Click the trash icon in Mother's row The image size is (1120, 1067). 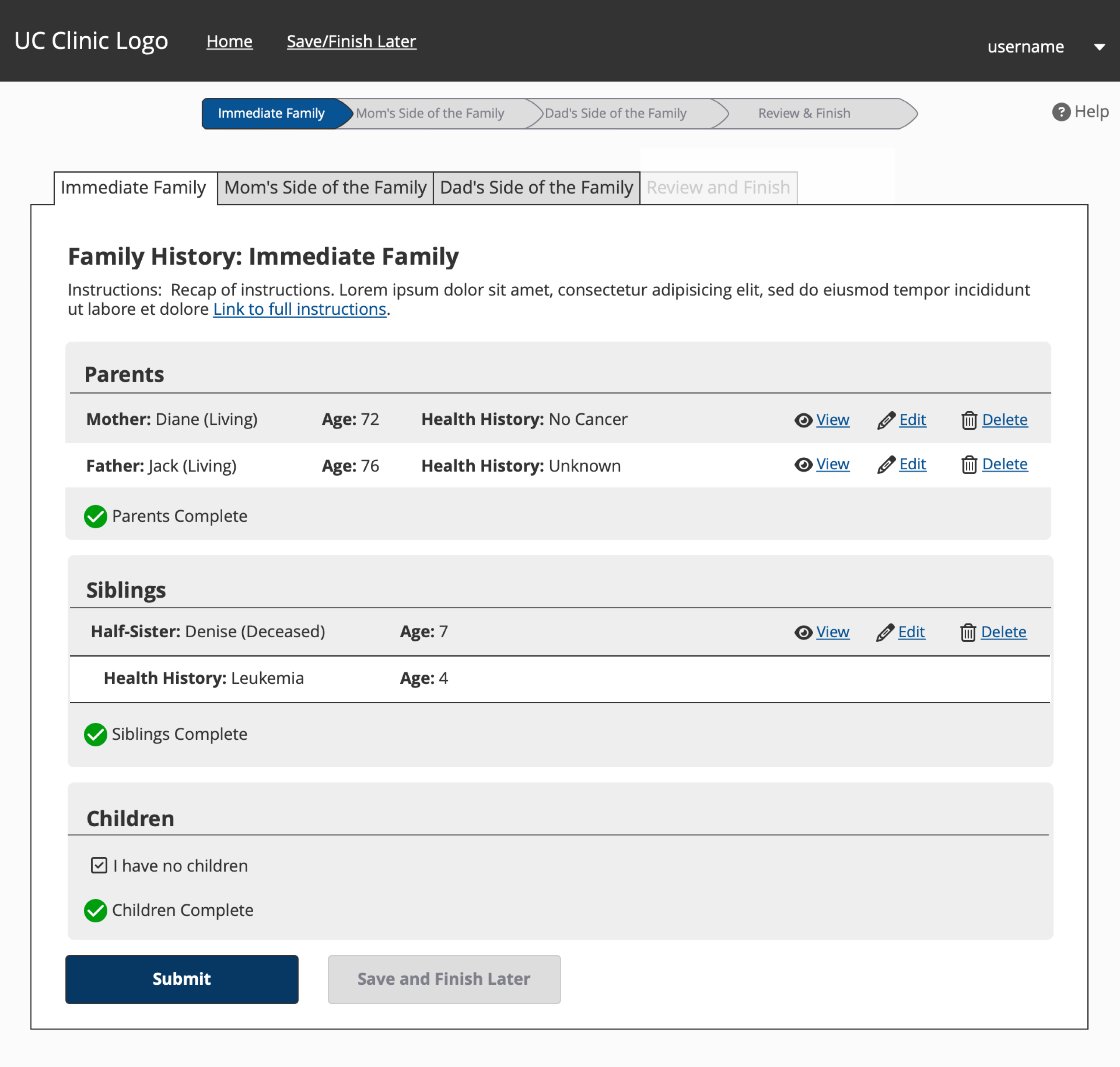[x=969, y=420]
